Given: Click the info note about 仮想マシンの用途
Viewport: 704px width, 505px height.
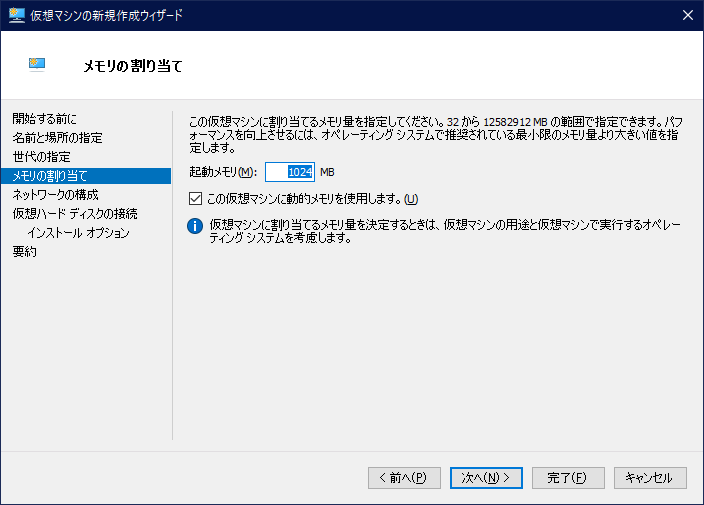Looking at the screenshot, I should pyautogui.click(x=445, y=231).
